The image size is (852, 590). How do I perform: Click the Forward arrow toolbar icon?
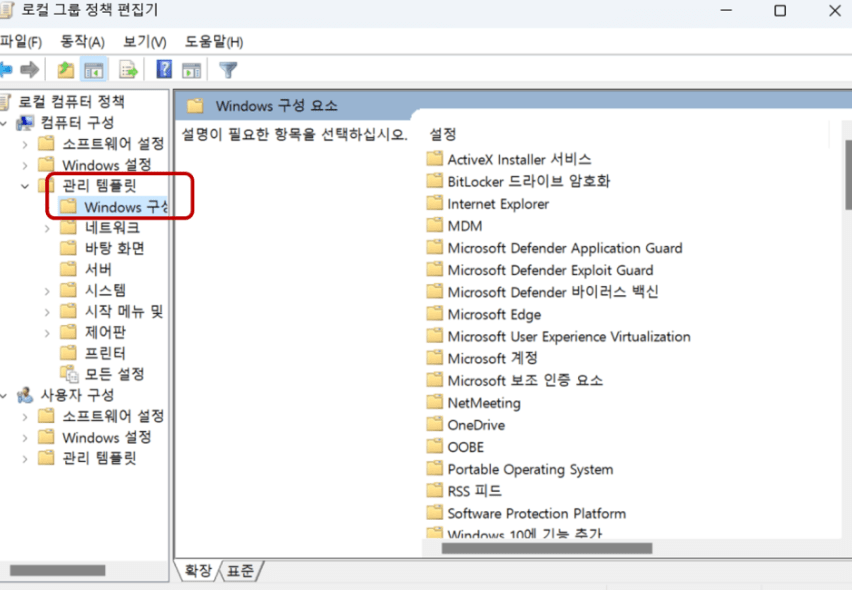(29, 70)
